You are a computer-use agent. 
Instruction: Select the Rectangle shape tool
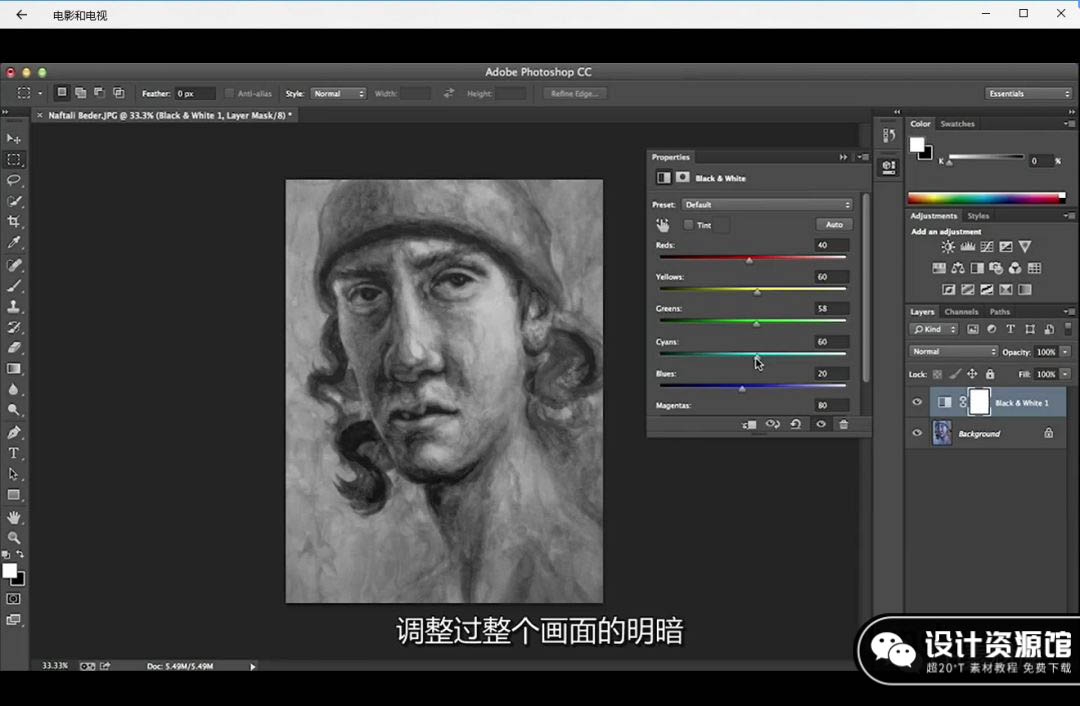tap(14, 495)
